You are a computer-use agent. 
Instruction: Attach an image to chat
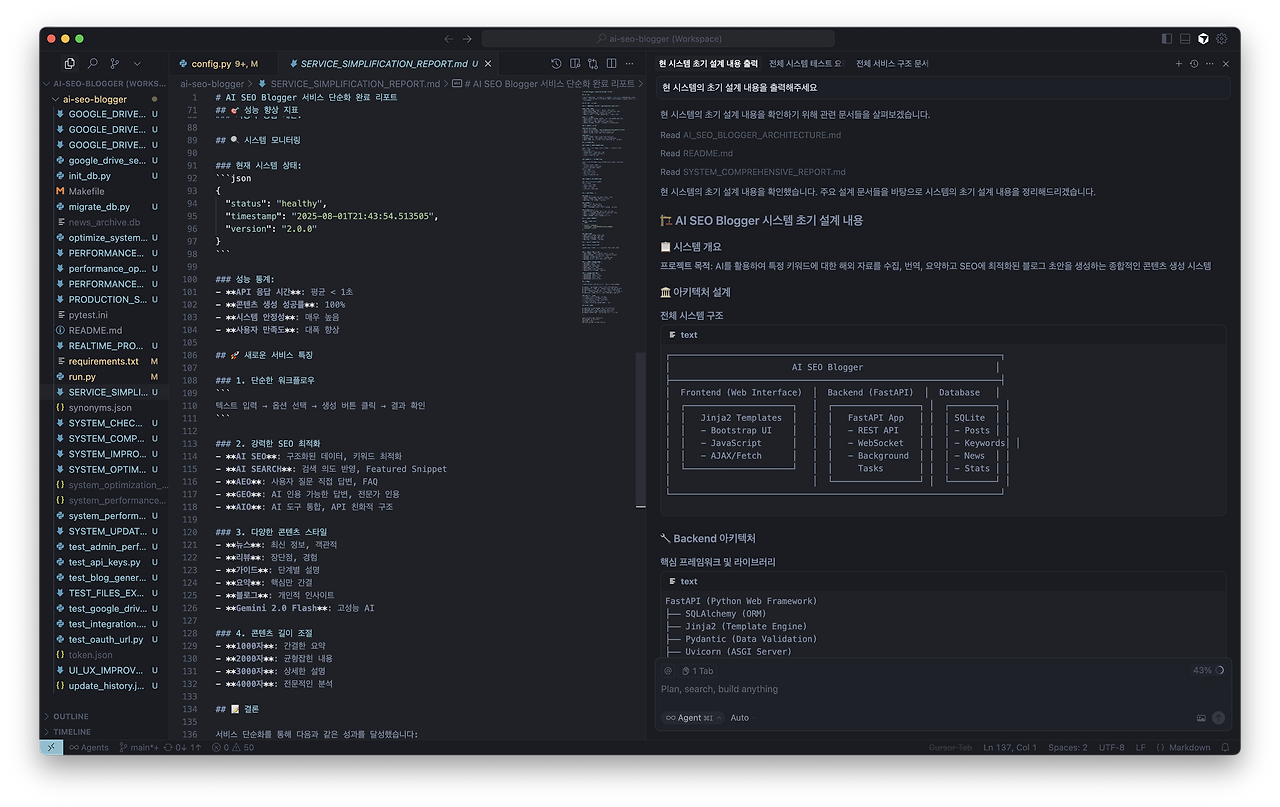[x=1201, y=718]
